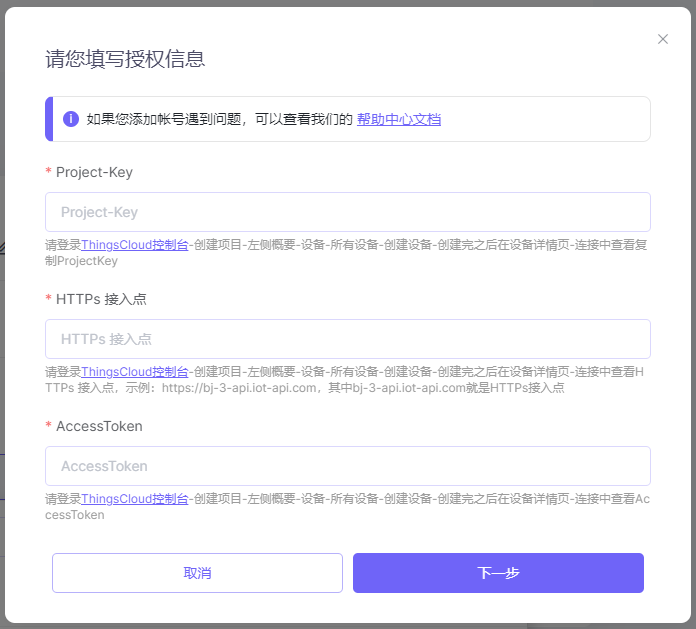Click the AccessToken field label
The image size is (696, 629).
(99, 426)
